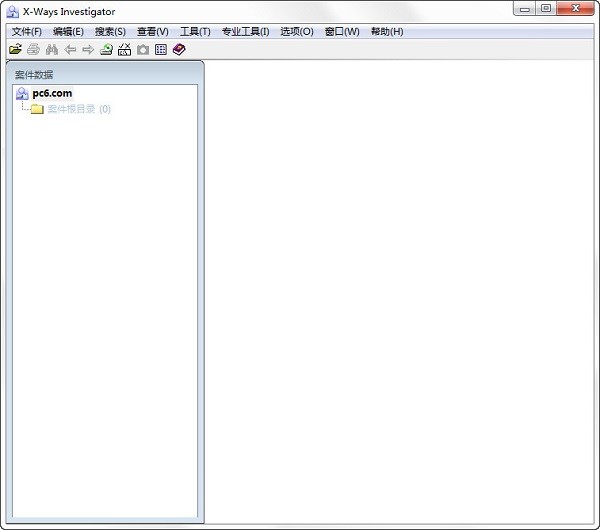Screen dimensions: 600x530
Task: Close the X-Ways Investigator window
Action: click(x=576, y=8)
